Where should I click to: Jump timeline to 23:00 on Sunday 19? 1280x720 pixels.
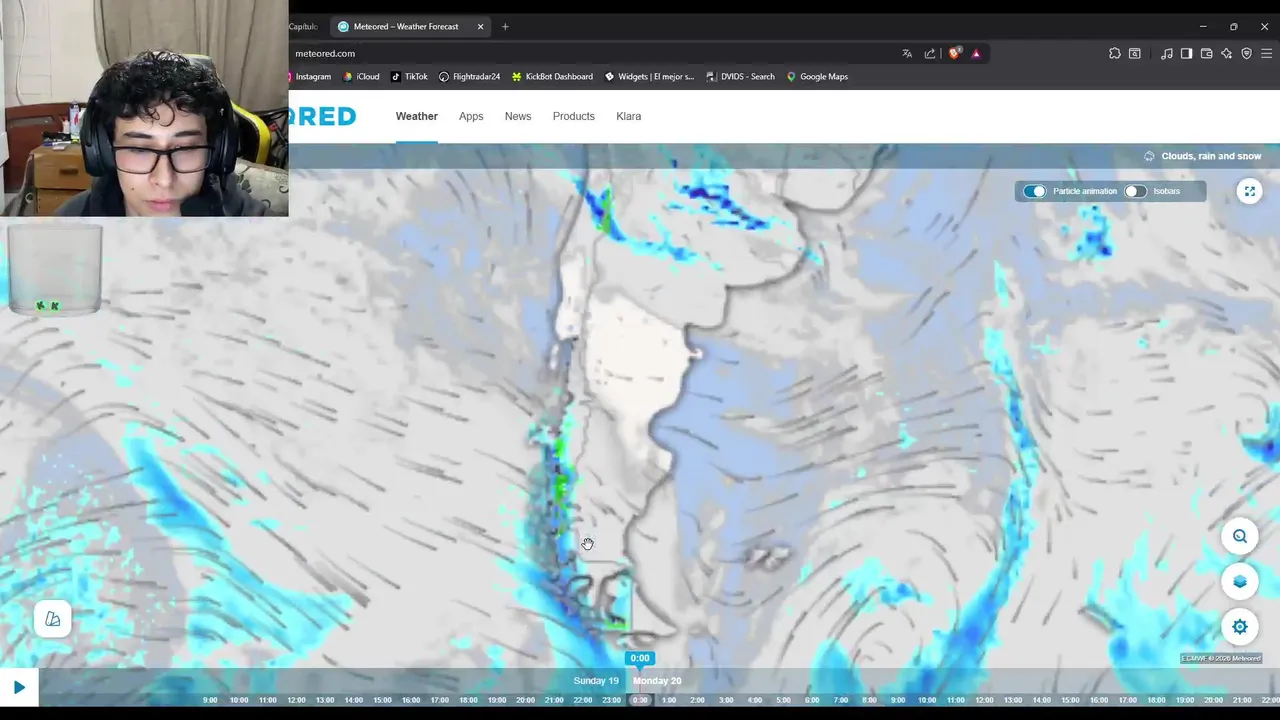click(x=611, y=700)
